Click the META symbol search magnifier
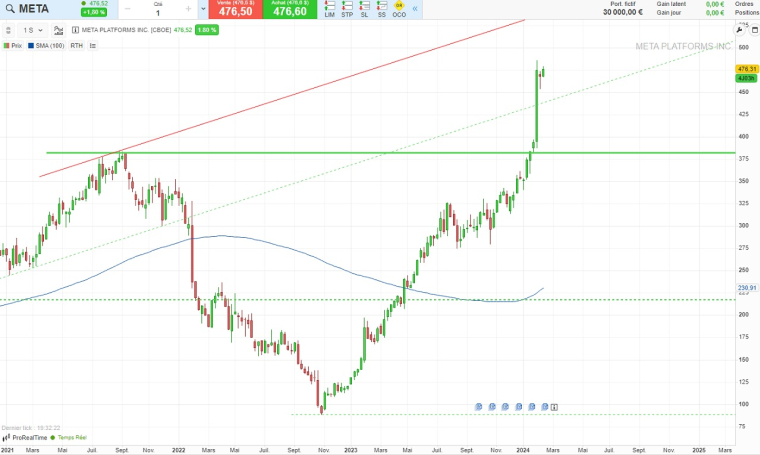The width and height of the screenshot is (760, 455). coord(10,9)
